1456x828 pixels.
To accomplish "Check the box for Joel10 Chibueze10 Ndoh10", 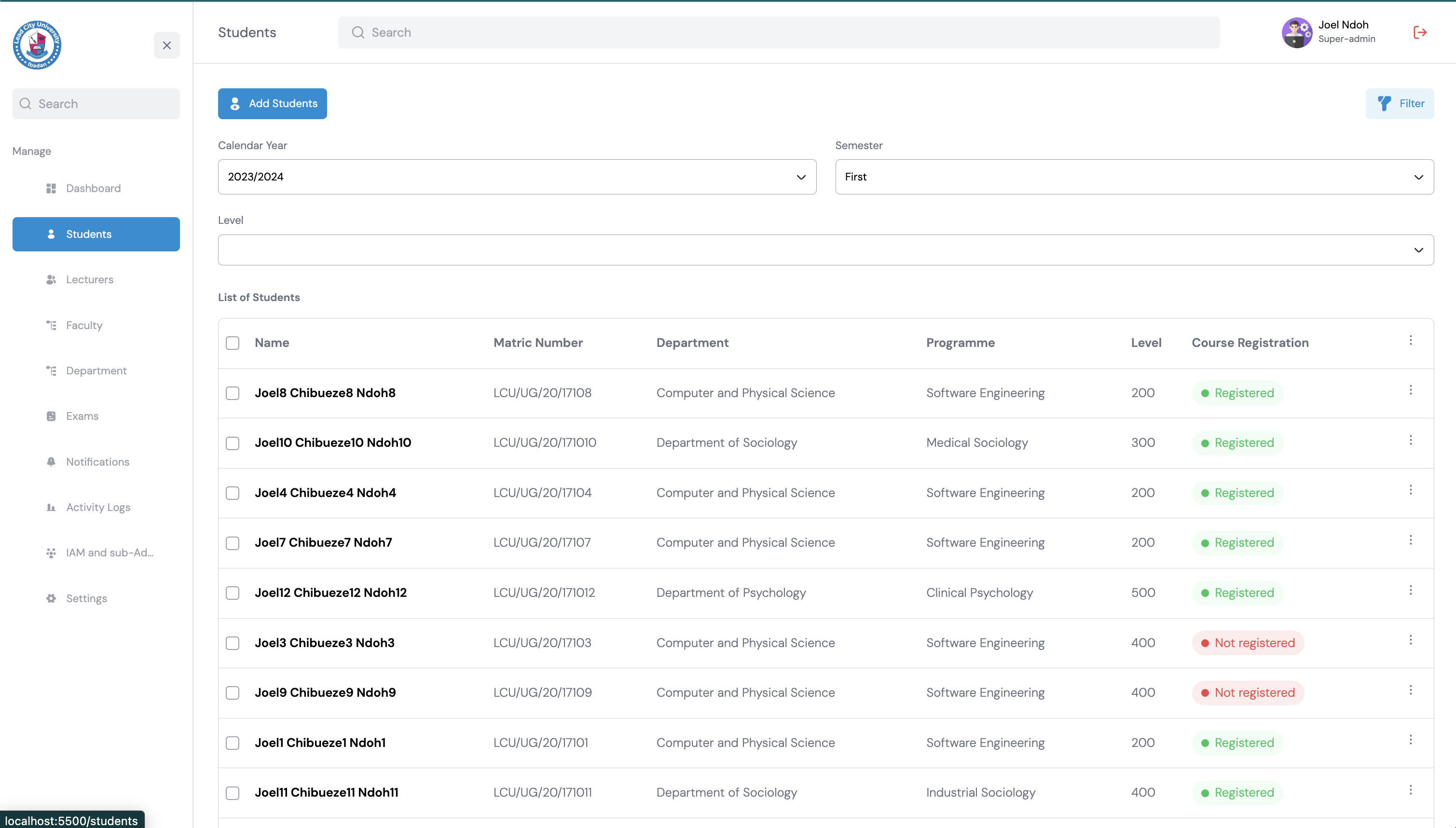I will [x=233, y=443].
